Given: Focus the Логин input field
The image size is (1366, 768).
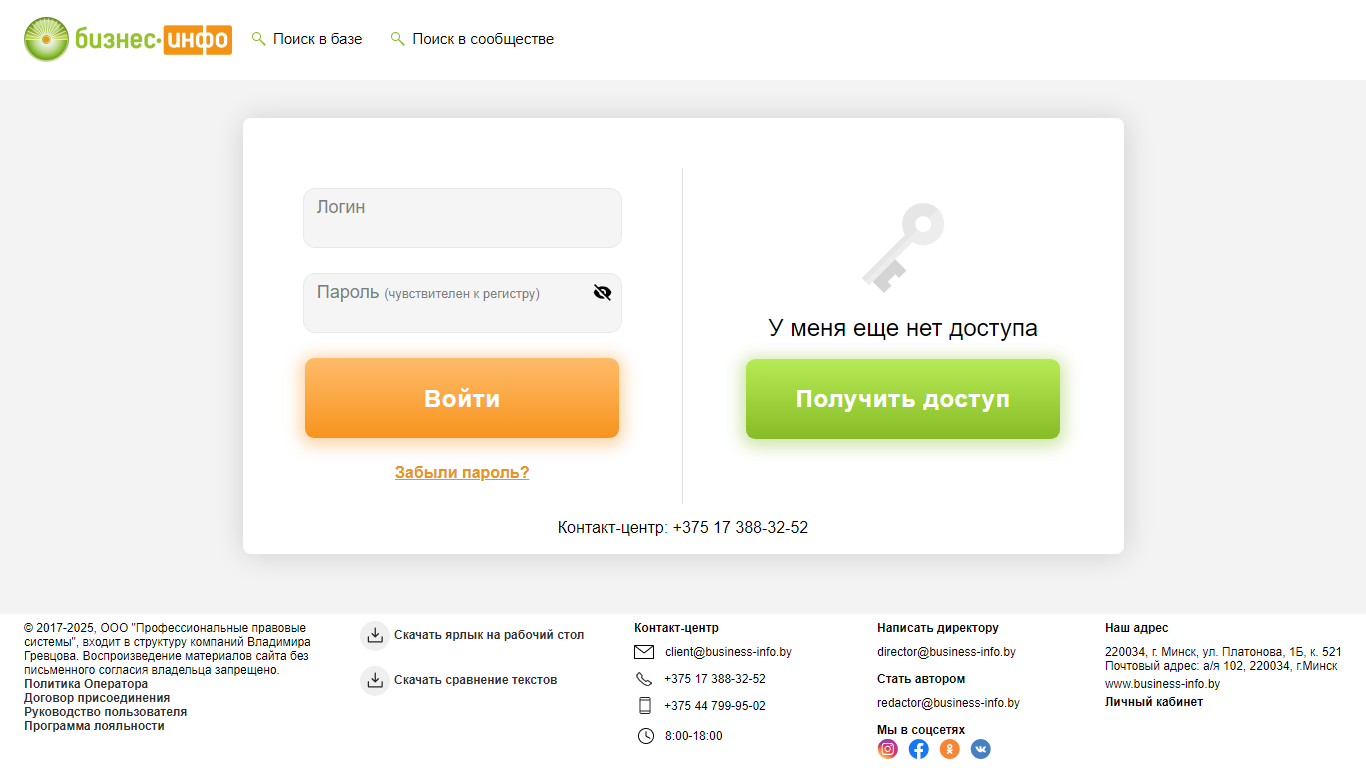Looking at the screenshot, I should (x=462, y=218).
